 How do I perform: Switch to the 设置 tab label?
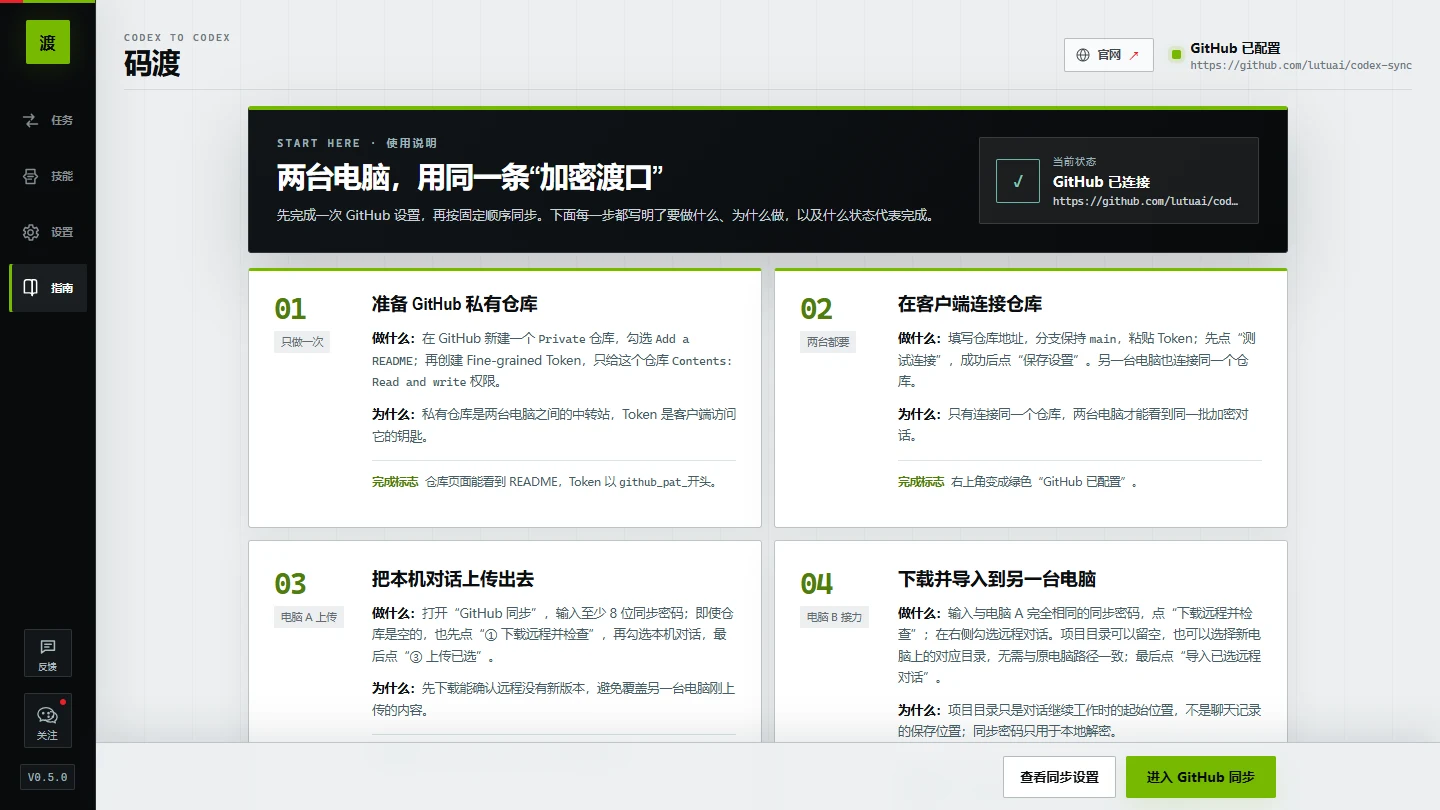pos(62,232)
